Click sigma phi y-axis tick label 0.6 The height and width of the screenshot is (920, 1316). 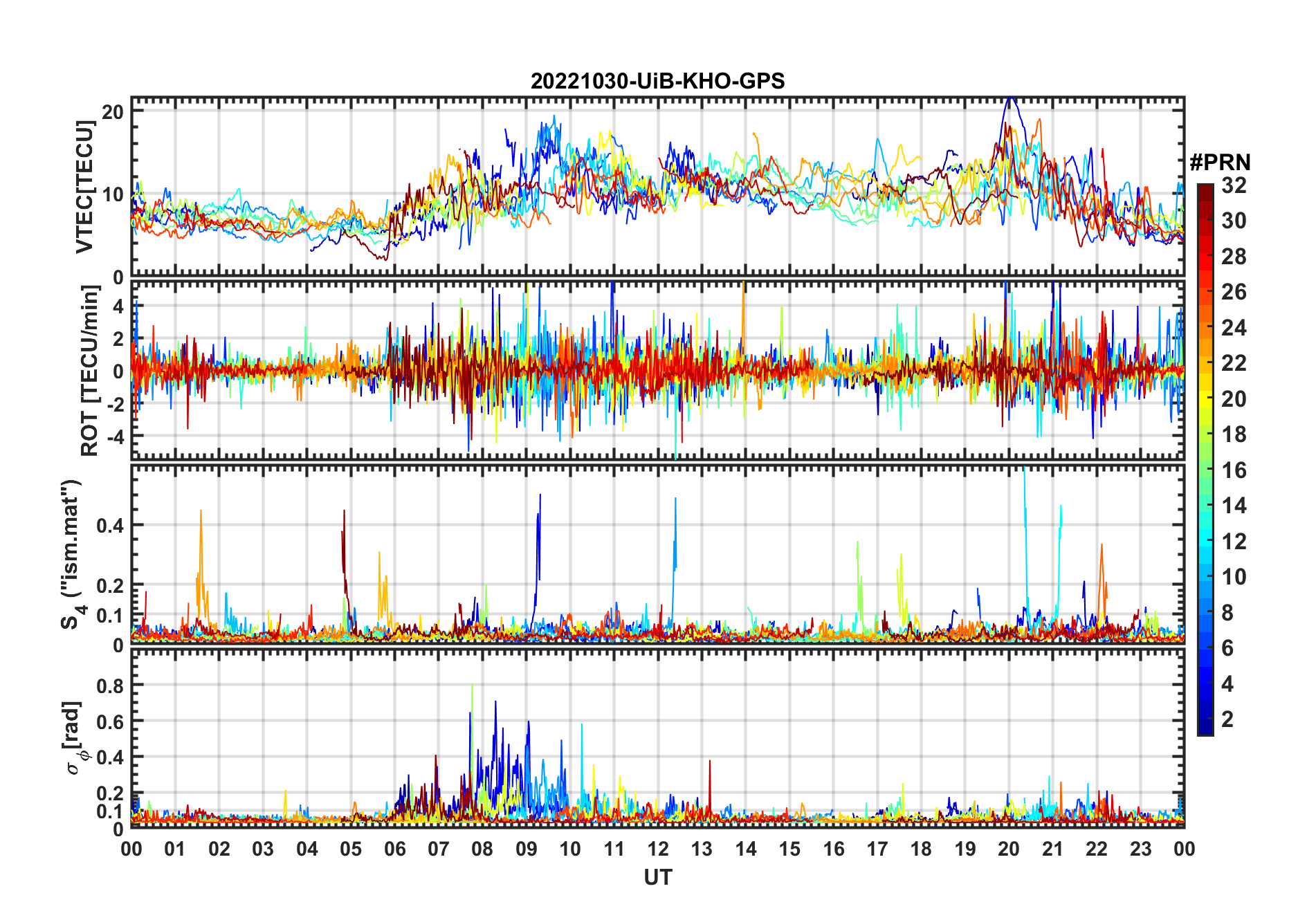point(110,721)
